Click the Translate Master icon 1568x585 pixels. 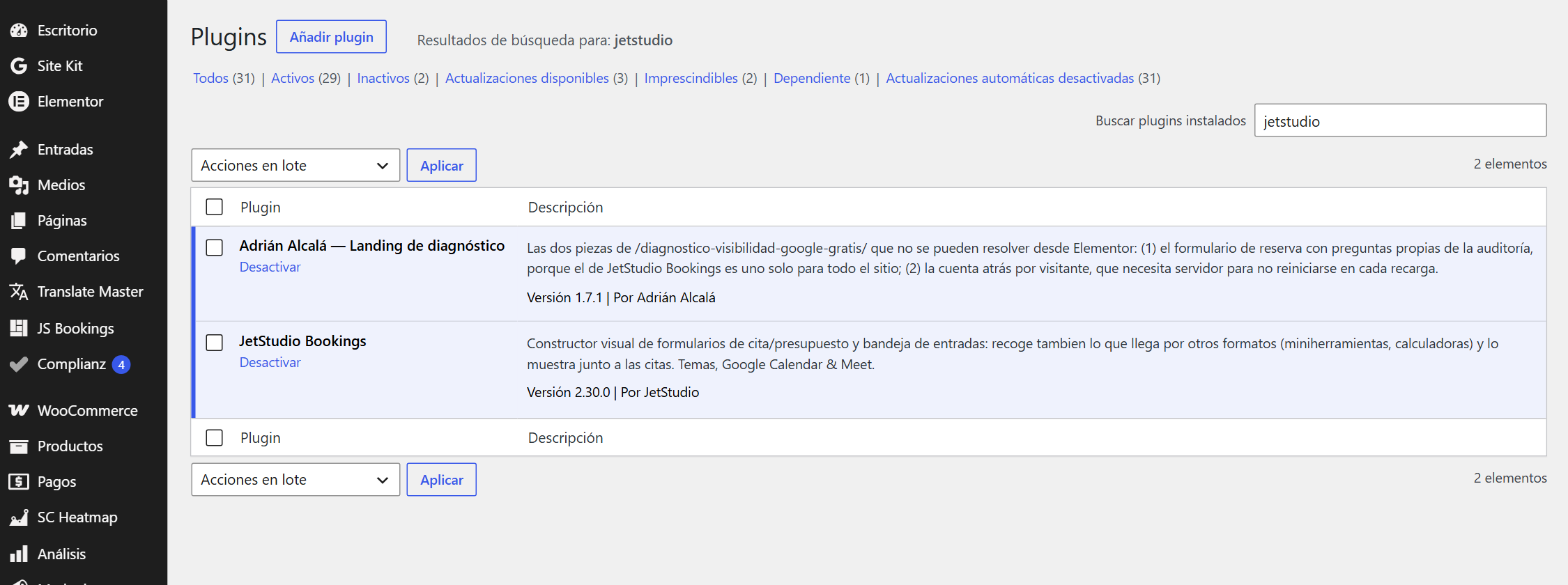19,291
